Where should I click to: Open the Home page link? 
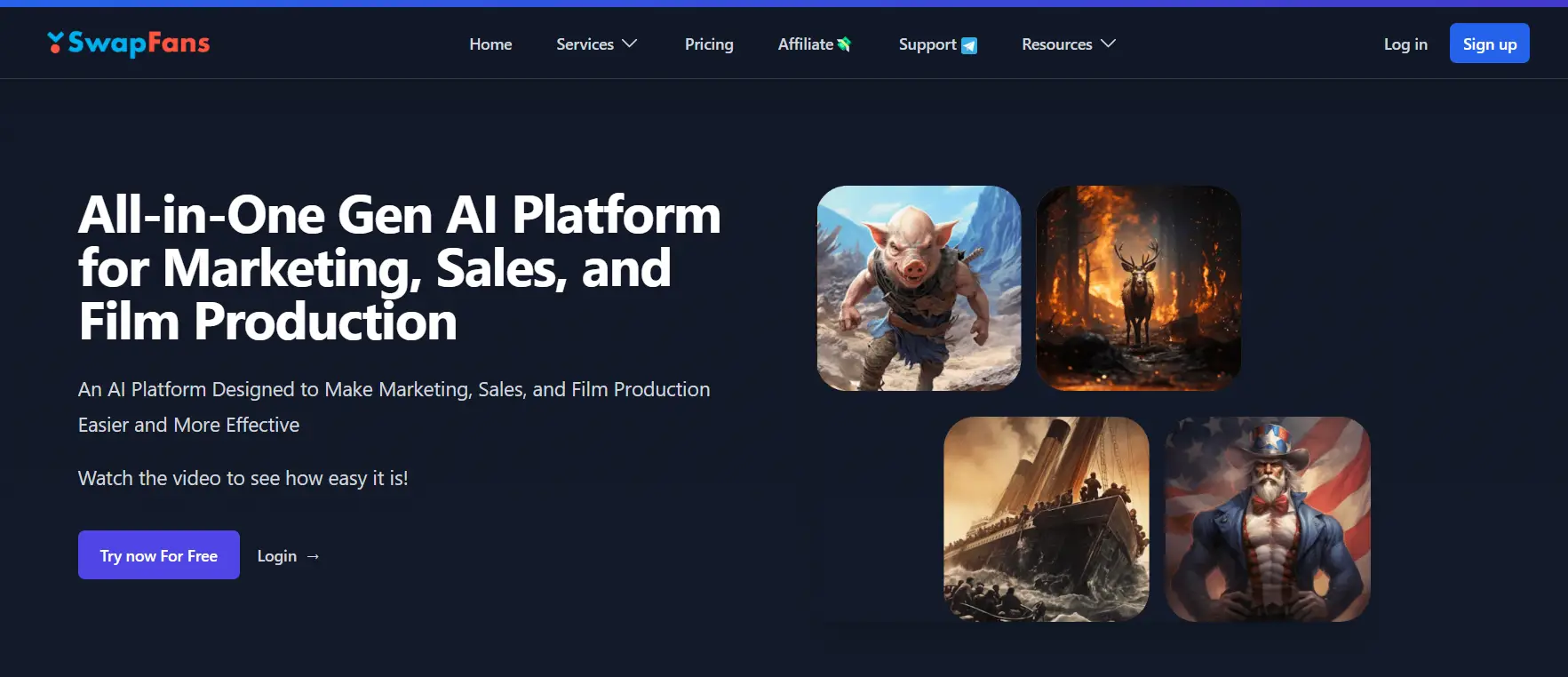coord(490,44)
